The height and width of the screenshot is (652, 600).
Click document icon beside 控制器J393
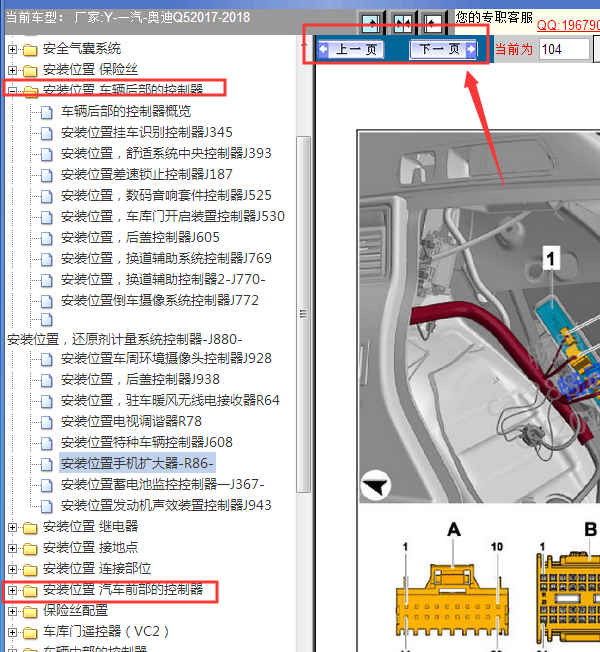[47, 154]
